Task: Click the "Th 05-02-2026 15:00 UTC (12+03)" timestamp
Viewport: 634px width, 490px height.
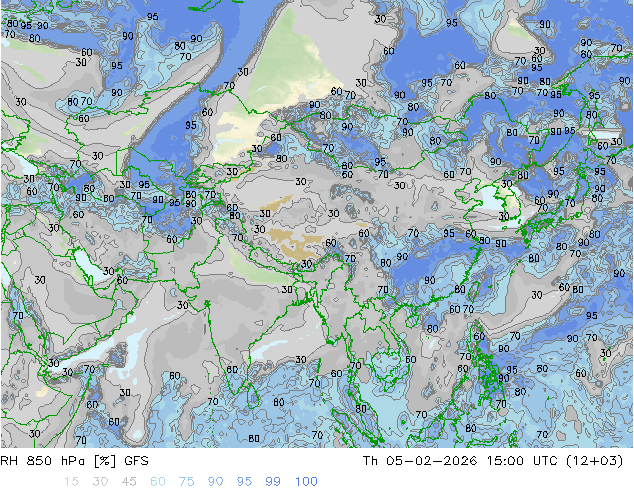Action: click(x=493, y=461)
